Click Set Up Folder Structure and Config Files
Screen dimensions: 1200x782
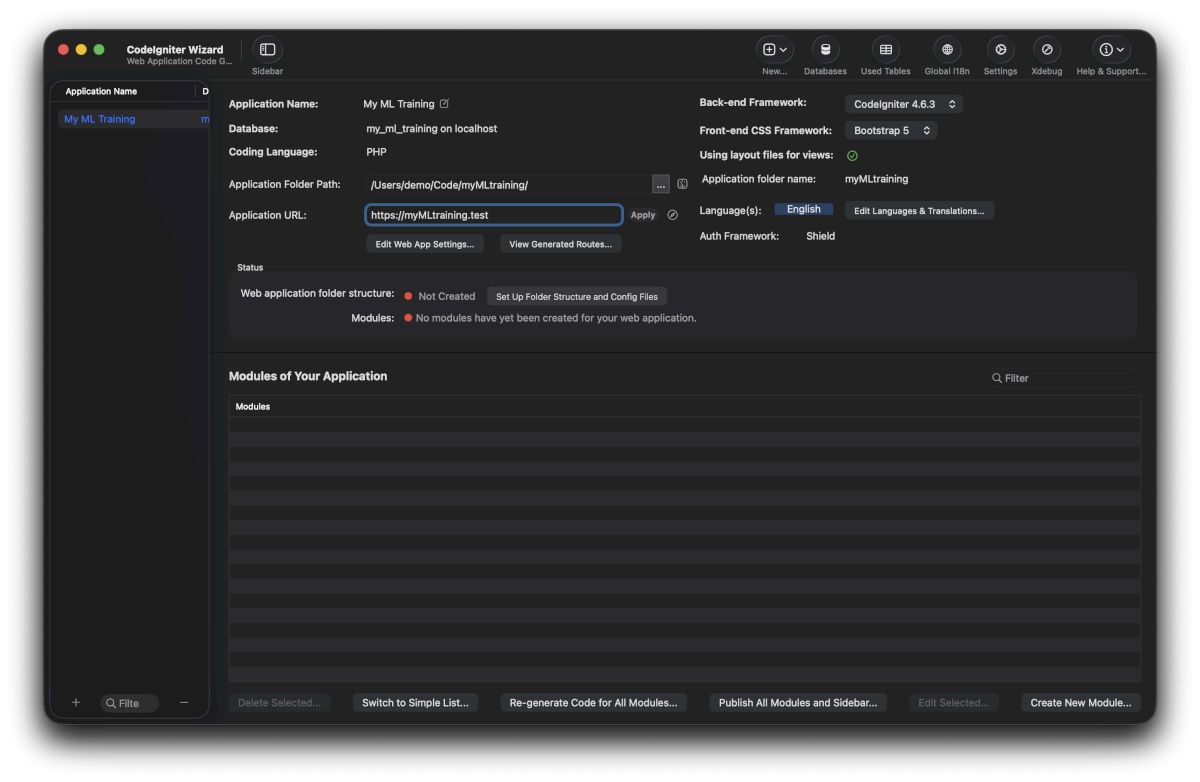[x=577, y=297]
